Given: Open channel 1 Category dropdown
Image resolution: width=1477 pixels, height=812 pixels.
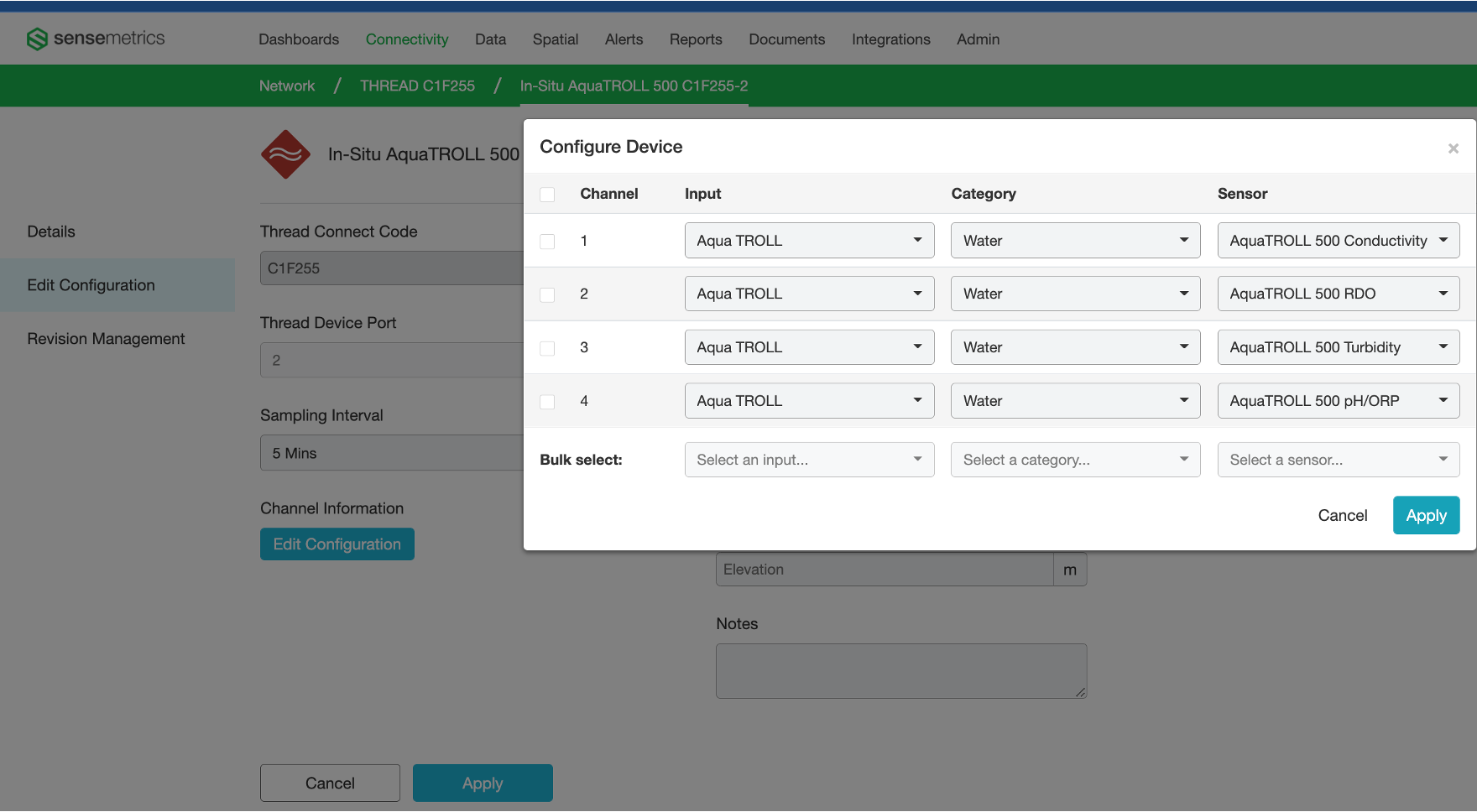Looking at the screenshot, I should (x=1075, y=241).
